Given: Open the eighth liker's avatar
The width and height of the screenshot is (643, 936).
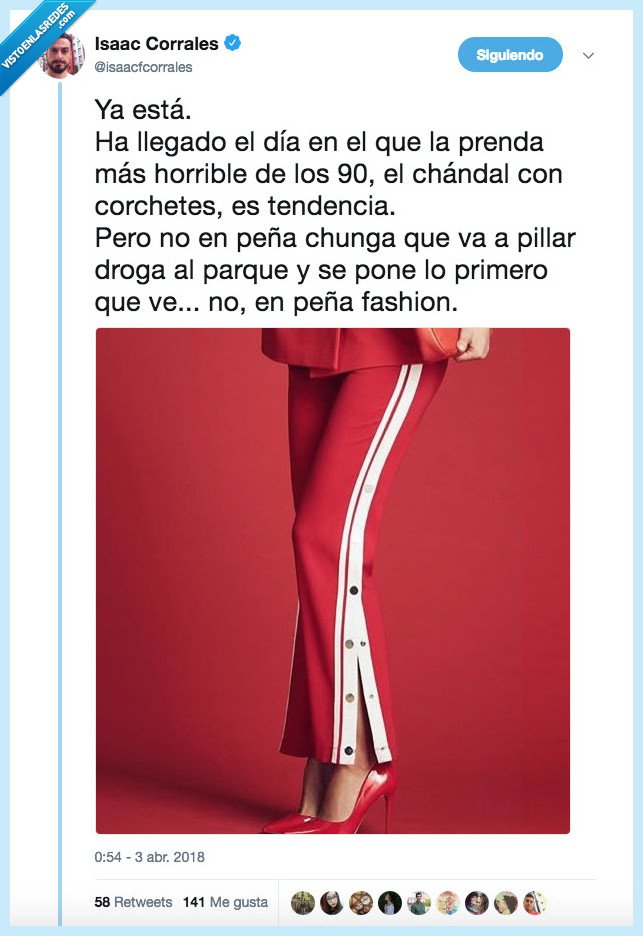Looking at the screenshot, I should (506, 903).
